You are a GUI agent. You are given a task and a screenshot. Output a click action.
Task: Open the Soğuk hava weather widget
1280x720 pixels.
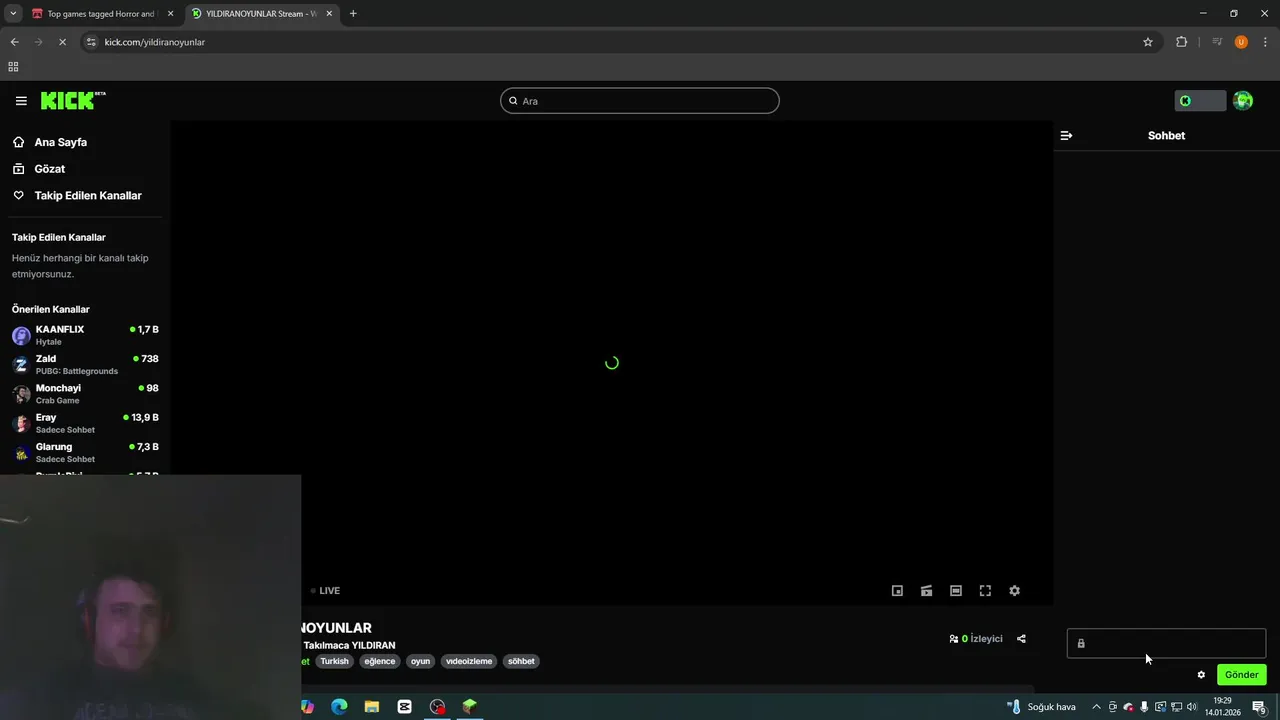tap(1041, 707)
